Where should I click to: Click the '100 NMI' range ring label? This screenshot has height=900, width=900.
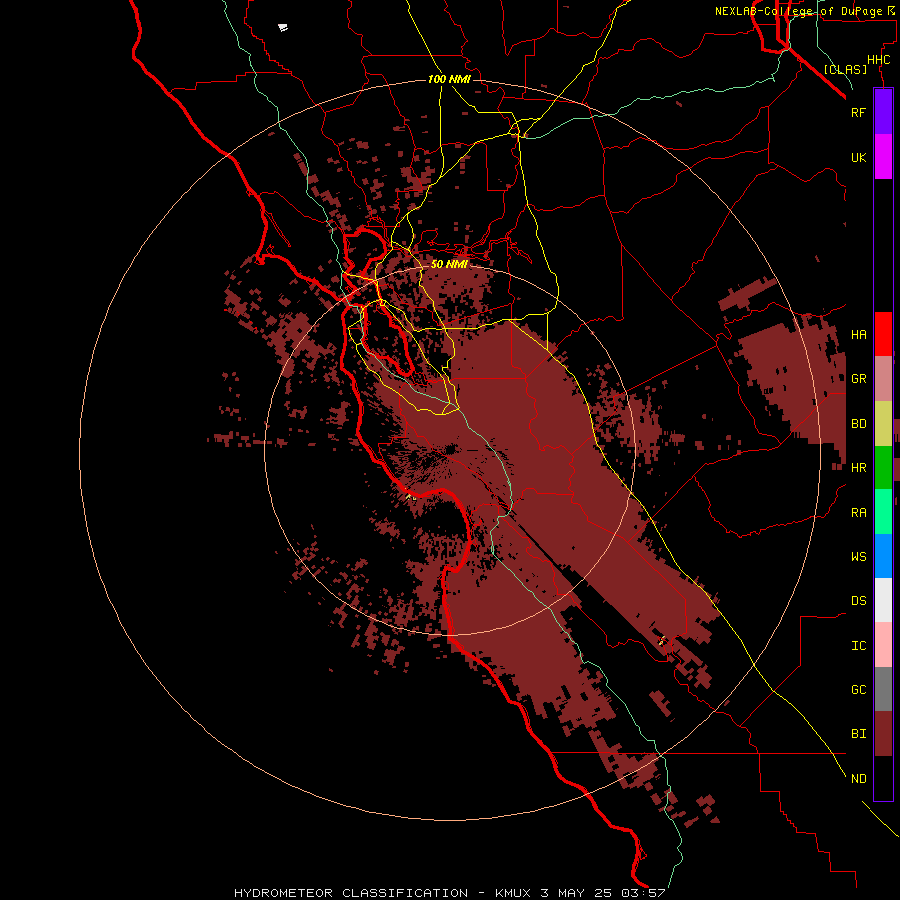coord(449,79)
